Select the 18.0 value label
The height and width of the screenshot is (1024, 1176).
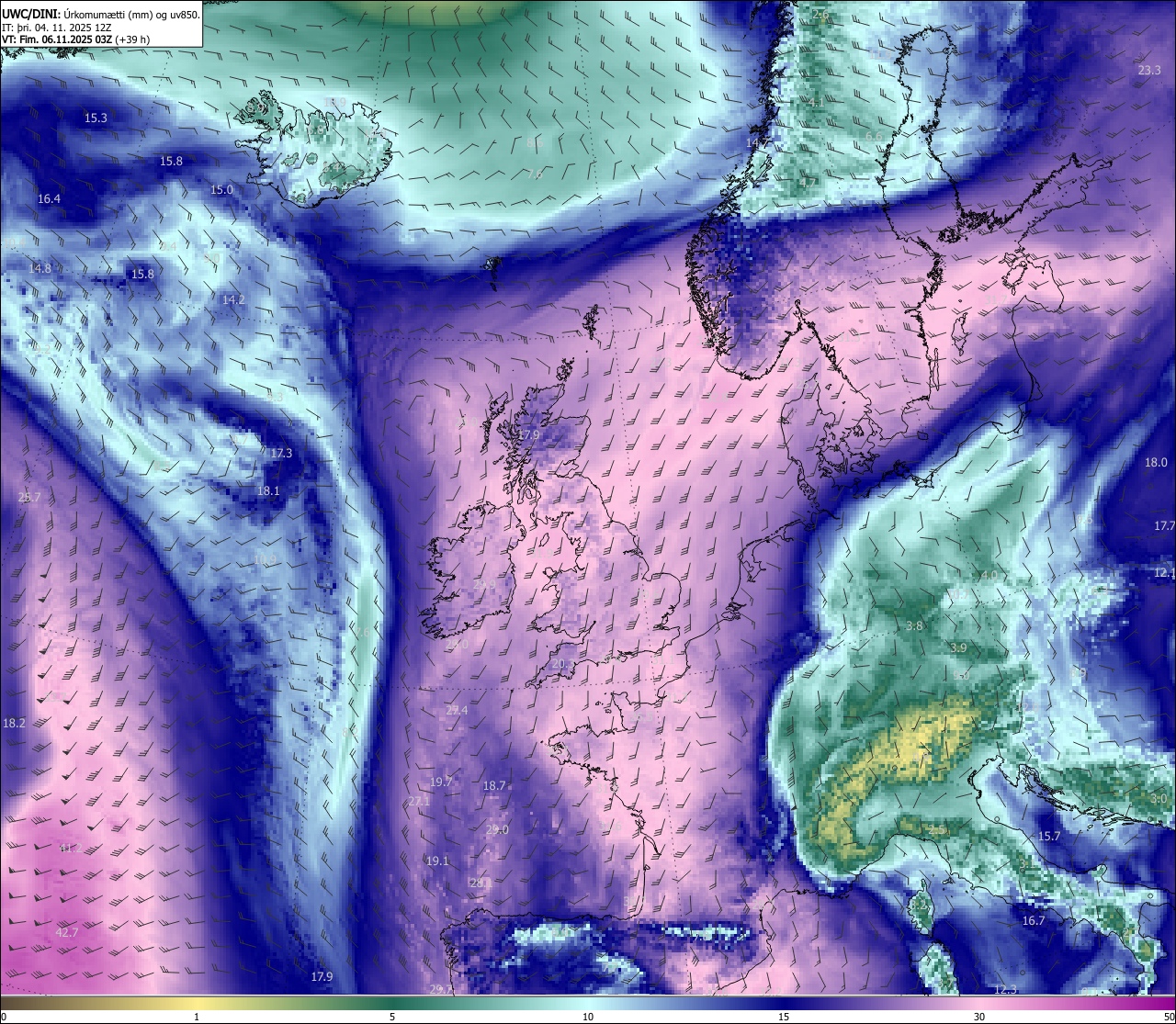[x=1156, y=464]
